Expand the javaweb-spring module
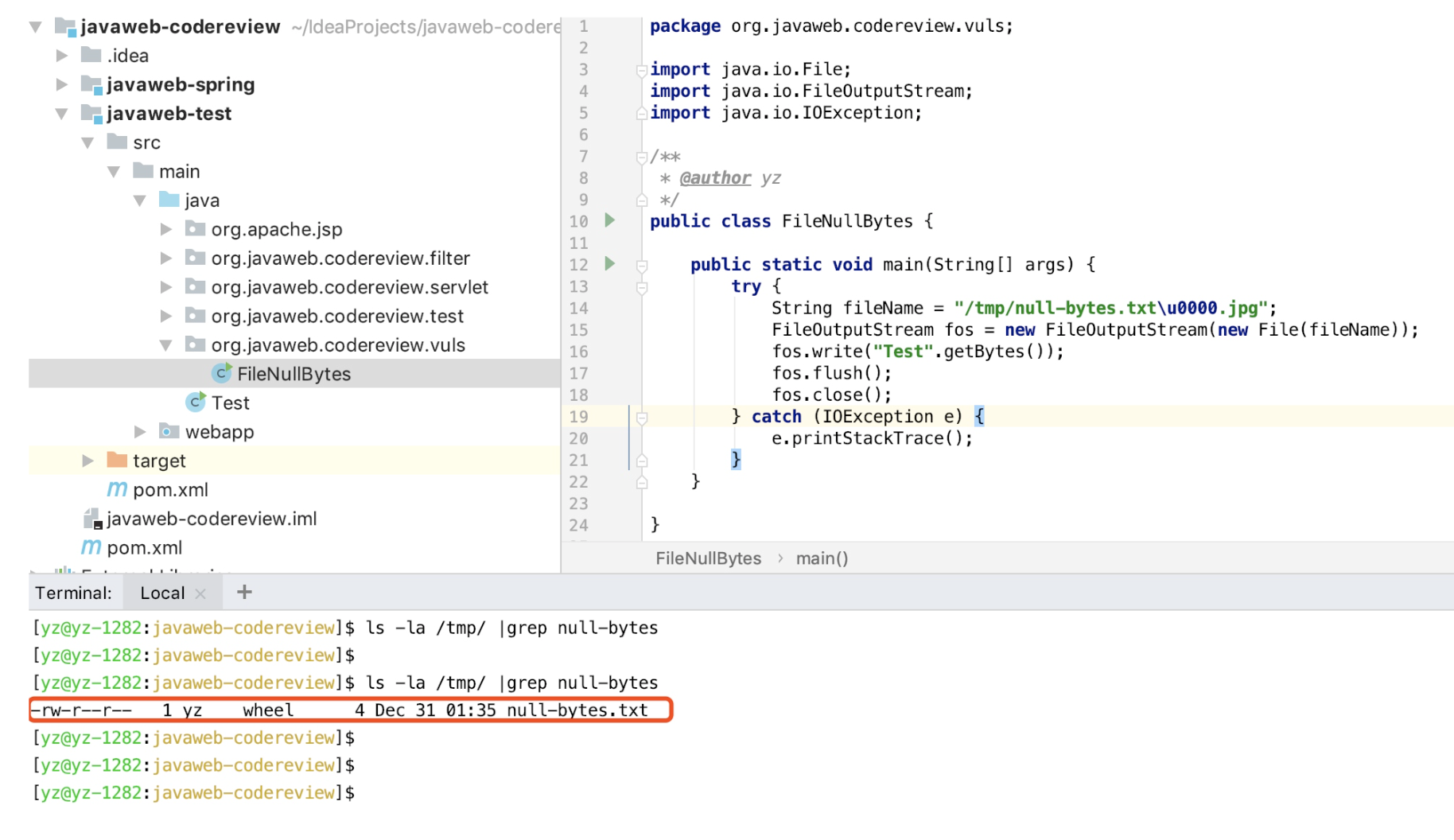Screen dimensions: 1454x840 (x=62, y=84)
